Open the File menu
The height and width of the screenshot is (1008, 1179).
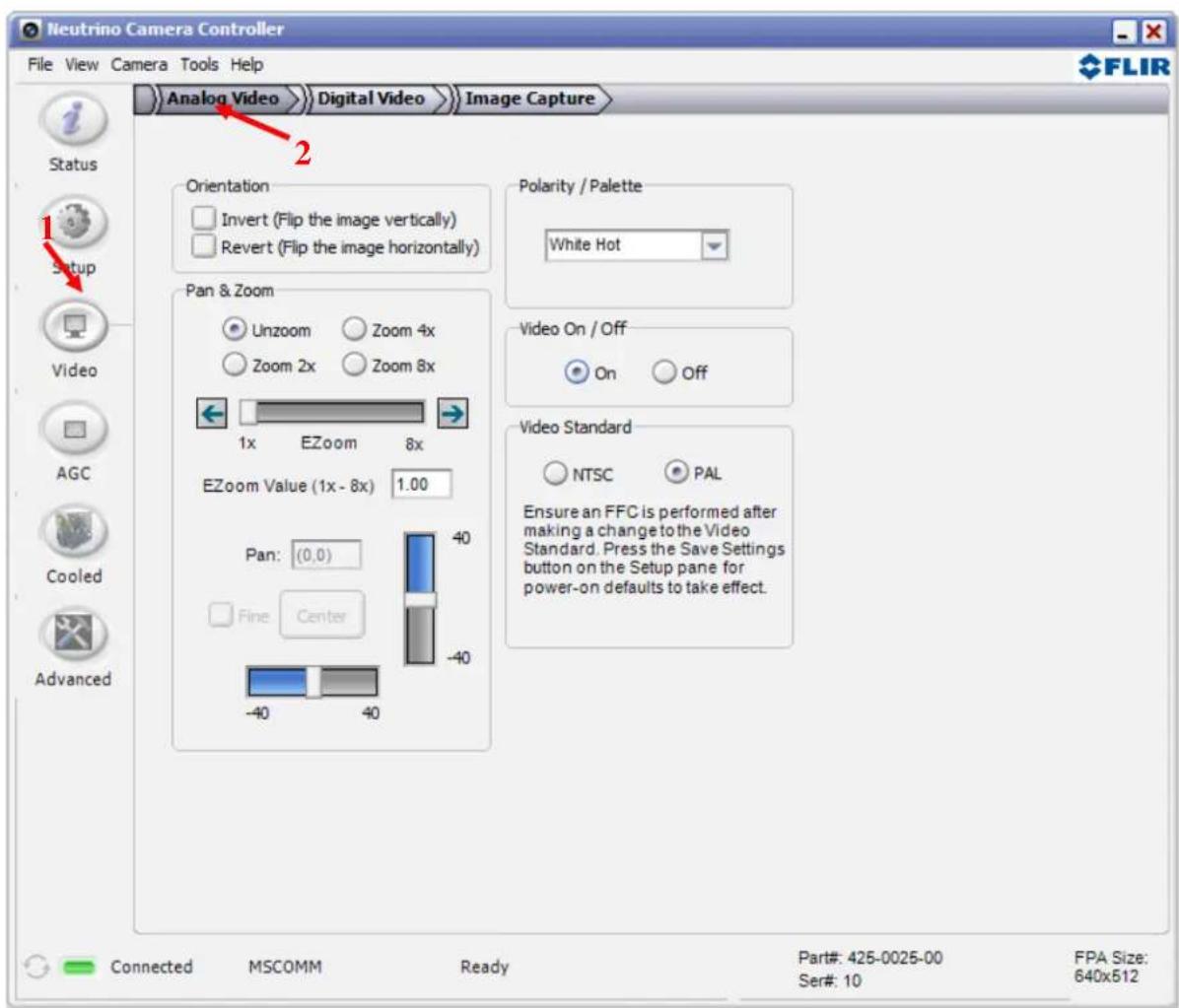pos(39,65)
